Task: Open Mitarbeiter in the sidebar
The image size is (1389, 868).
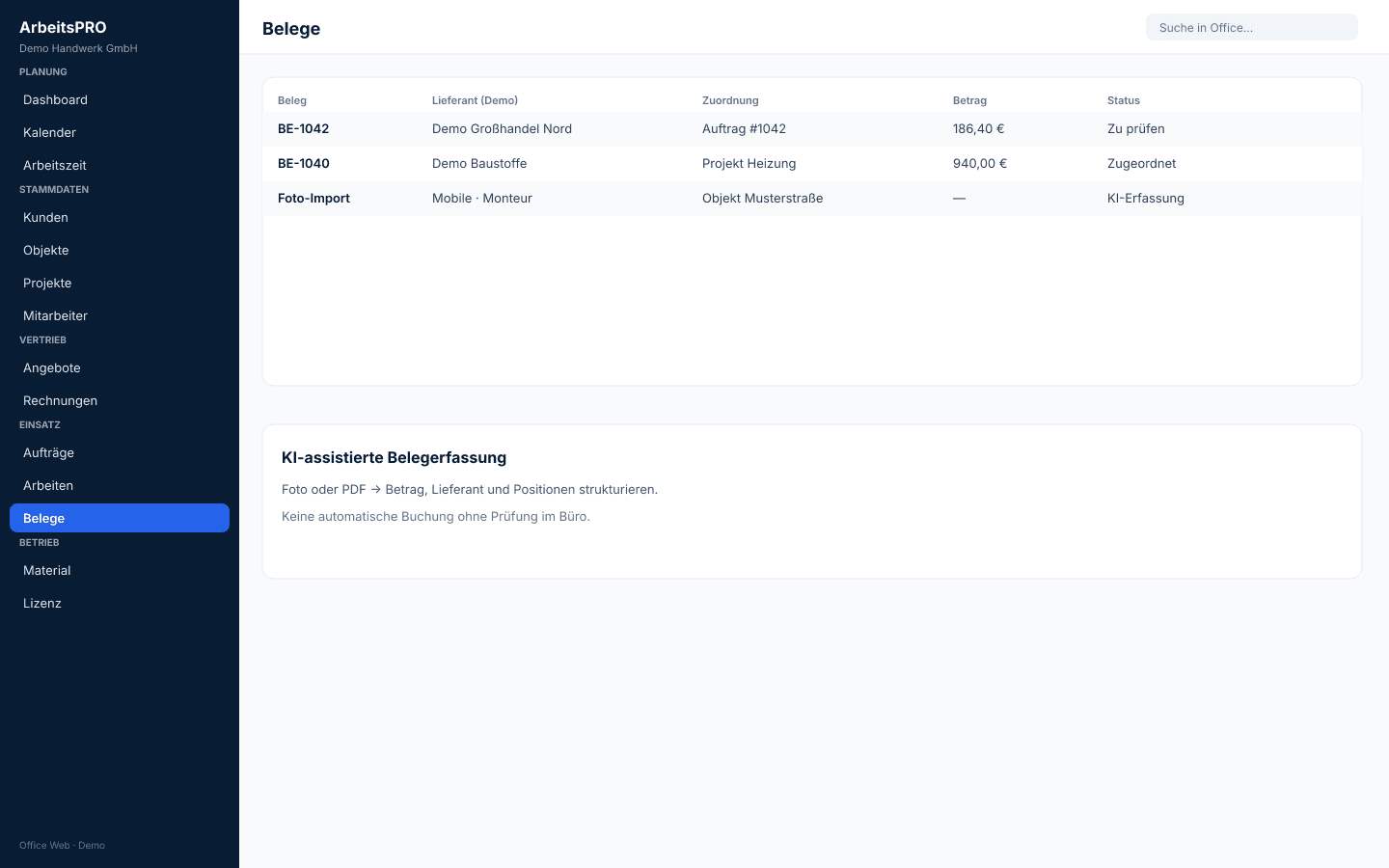Action: 120,316
